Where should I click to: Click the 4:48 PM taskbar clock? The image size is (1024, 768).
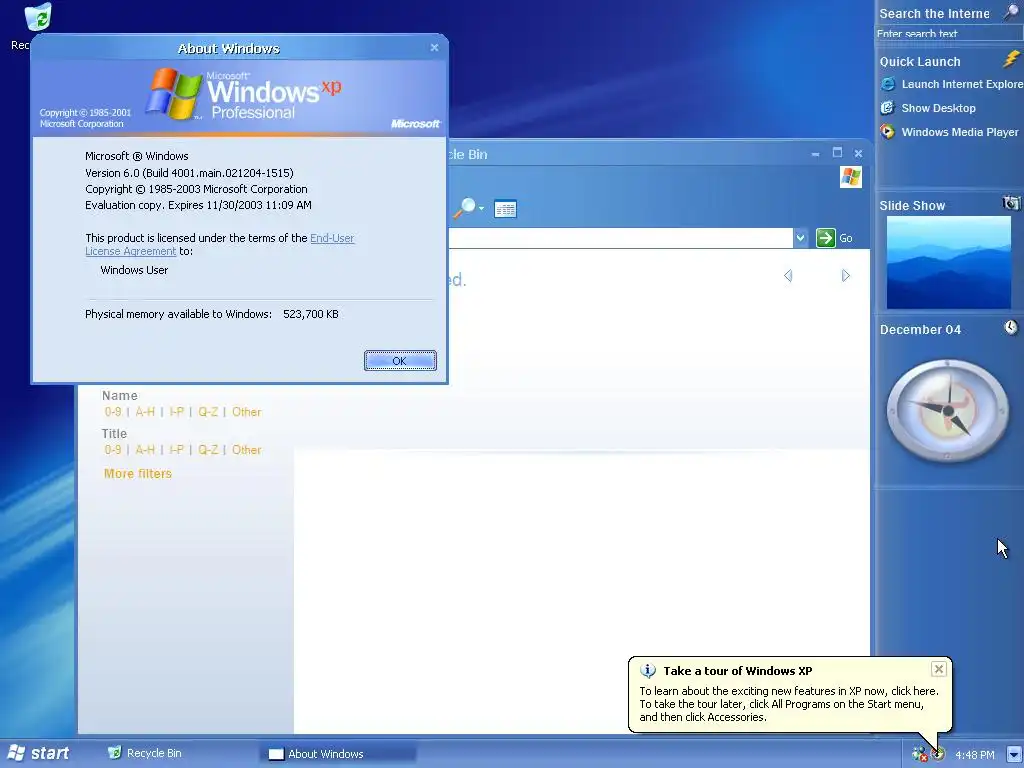point(974,755)
